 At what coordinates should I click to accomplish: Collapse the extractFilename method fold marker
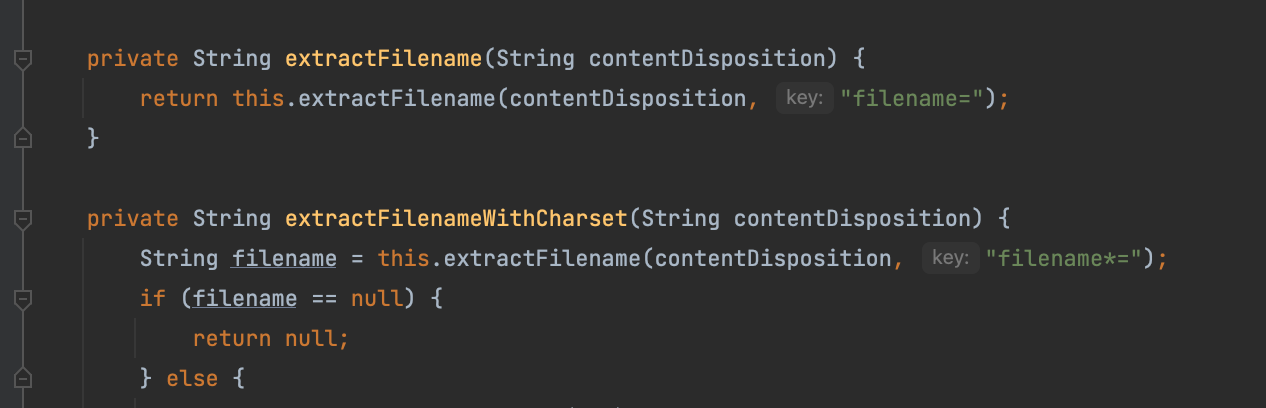[22, 59]
